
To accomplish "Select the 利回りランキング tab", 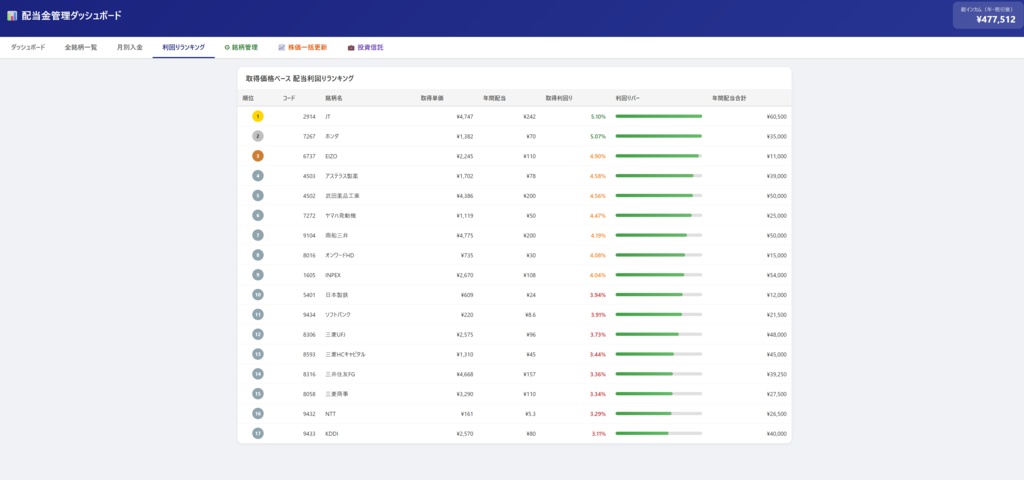I will [x=184, y=48].
